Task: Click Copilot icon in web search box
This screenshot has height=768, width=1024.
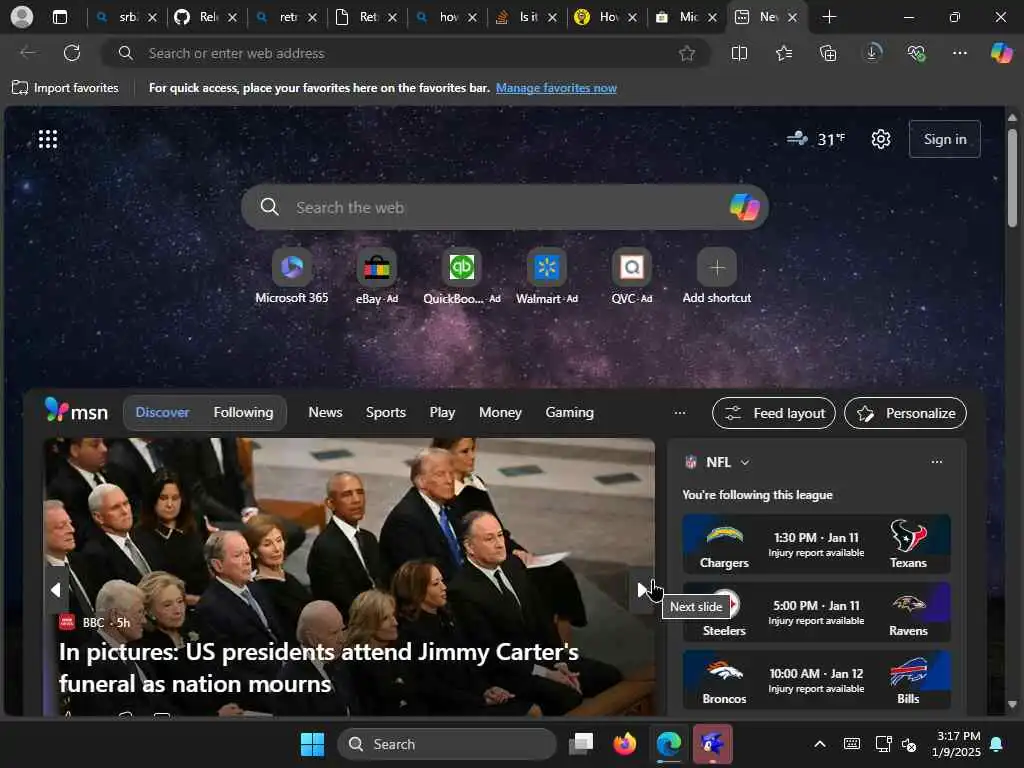Action: (x=744, y=207)
